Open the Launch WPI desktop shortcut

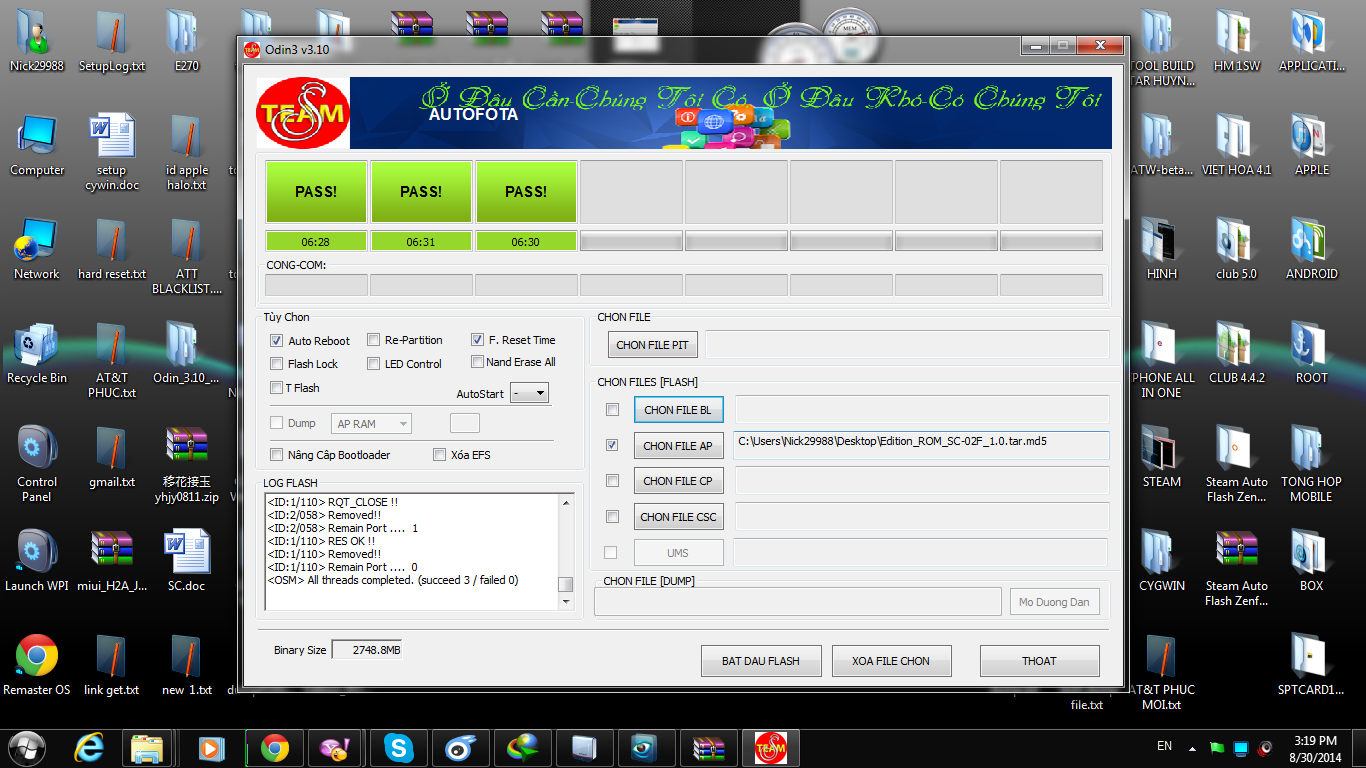[37, 560]
